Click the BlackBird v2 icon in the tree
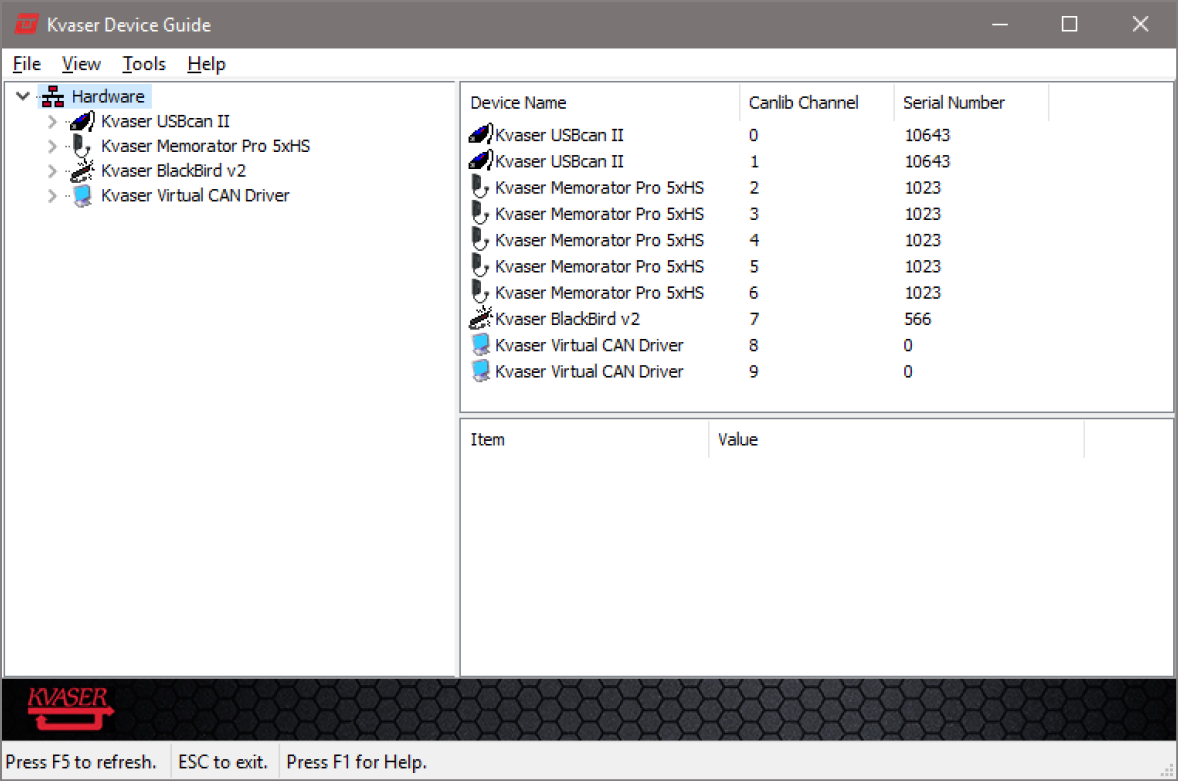Image resolution: width=1178 pixels, height=781 pixels. [82, 171]
